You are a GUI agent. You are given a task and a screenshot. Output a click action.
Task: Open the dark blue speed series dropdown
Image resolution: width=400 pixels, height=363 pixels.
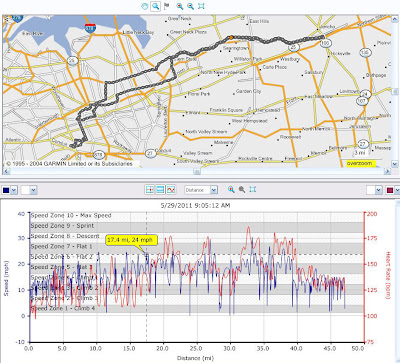[14, 190]
